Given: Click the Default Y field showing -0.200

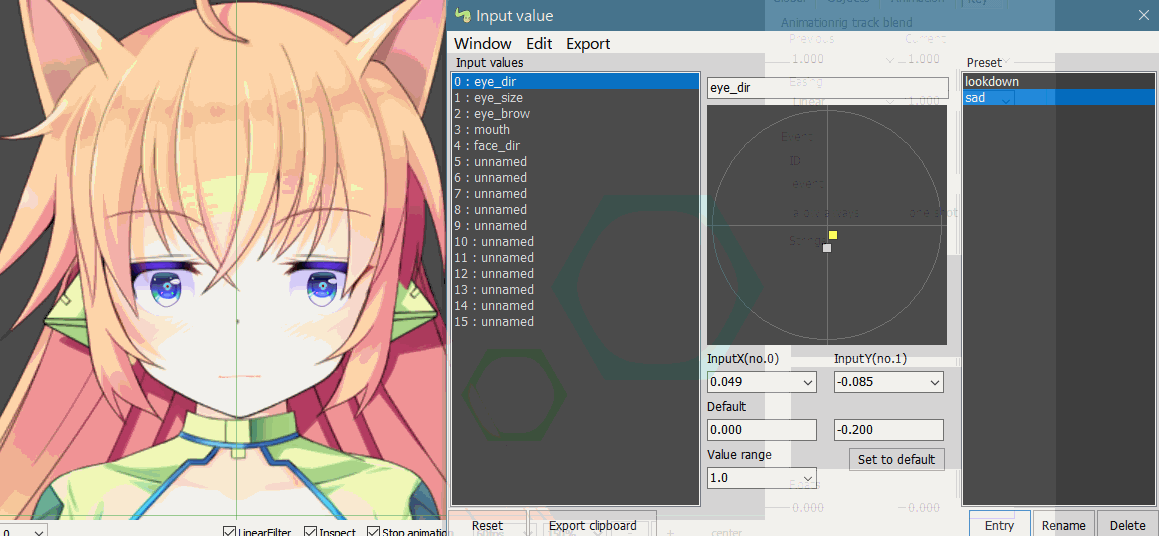Looking at the screenshot, I should tap(889, 430).
